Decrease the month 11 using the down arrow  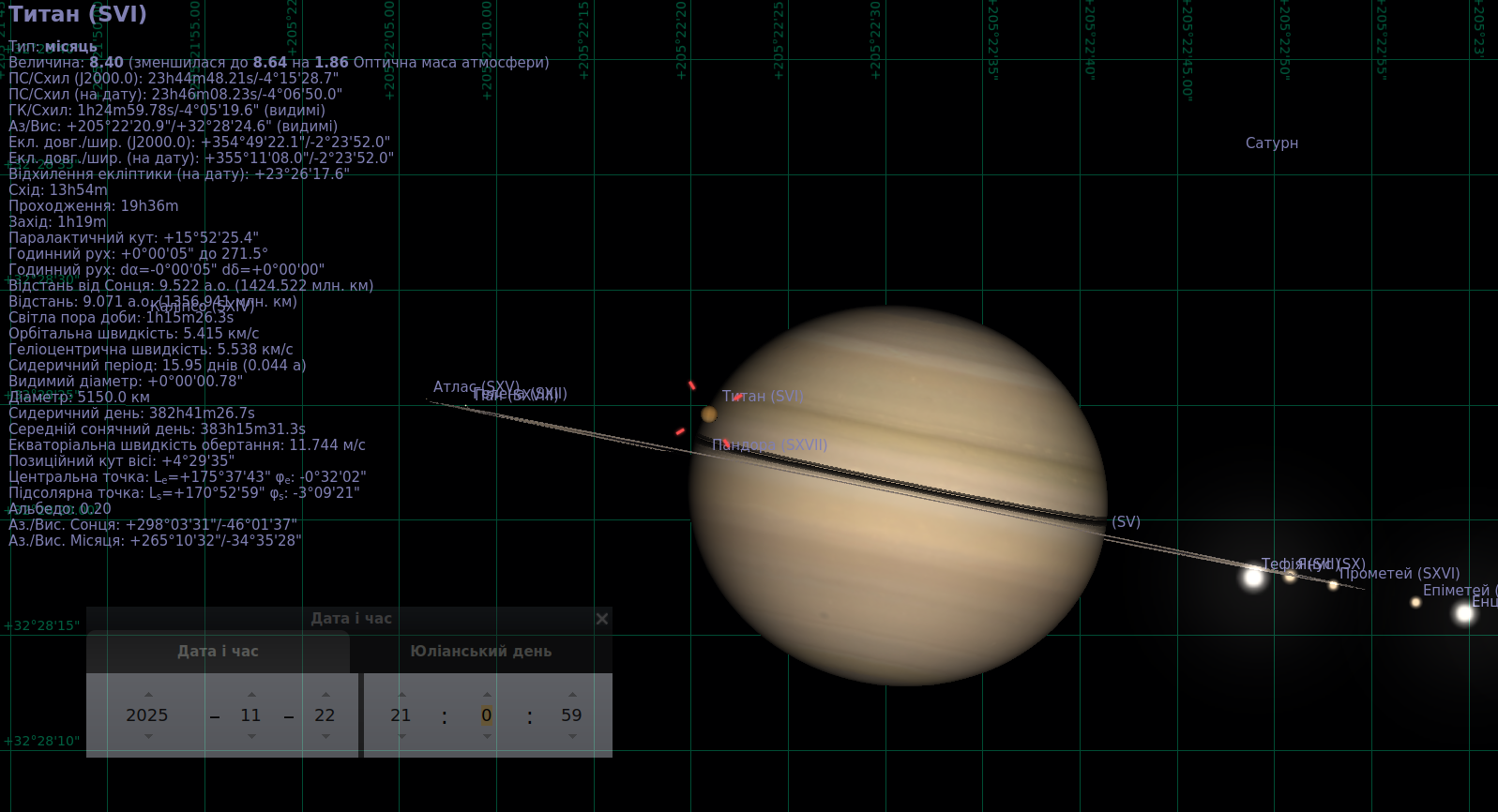pos(251,736)
